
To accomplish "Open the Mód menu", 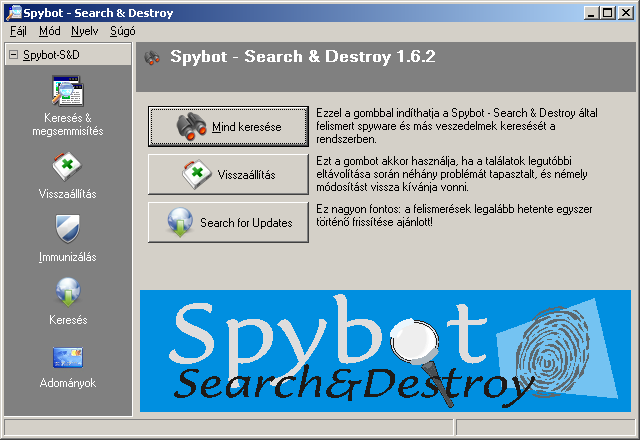I will (49, 31).
